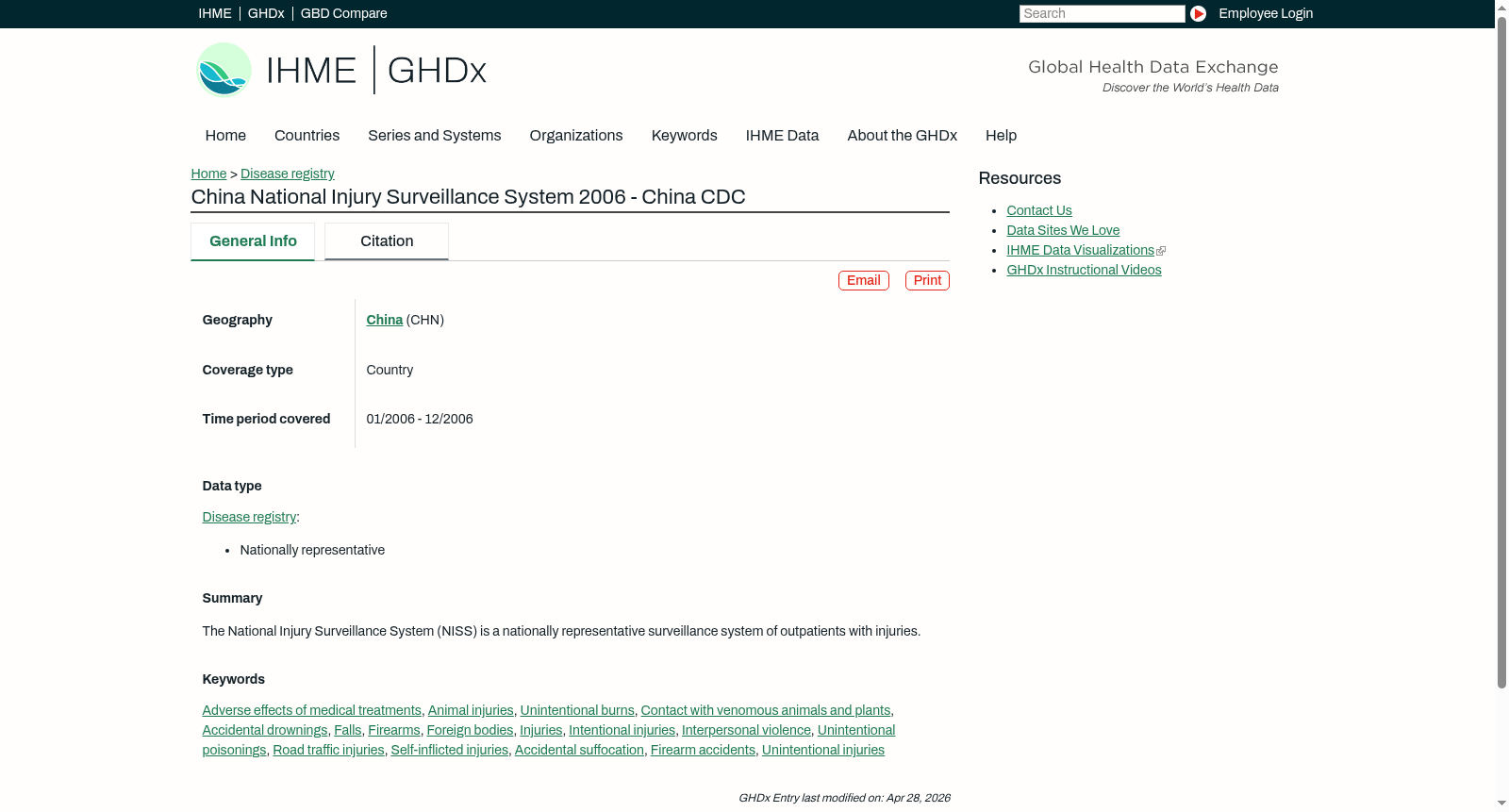Open Unintentional injuries keyword
Screen dimensions: 1509x812
click(822, 750)
